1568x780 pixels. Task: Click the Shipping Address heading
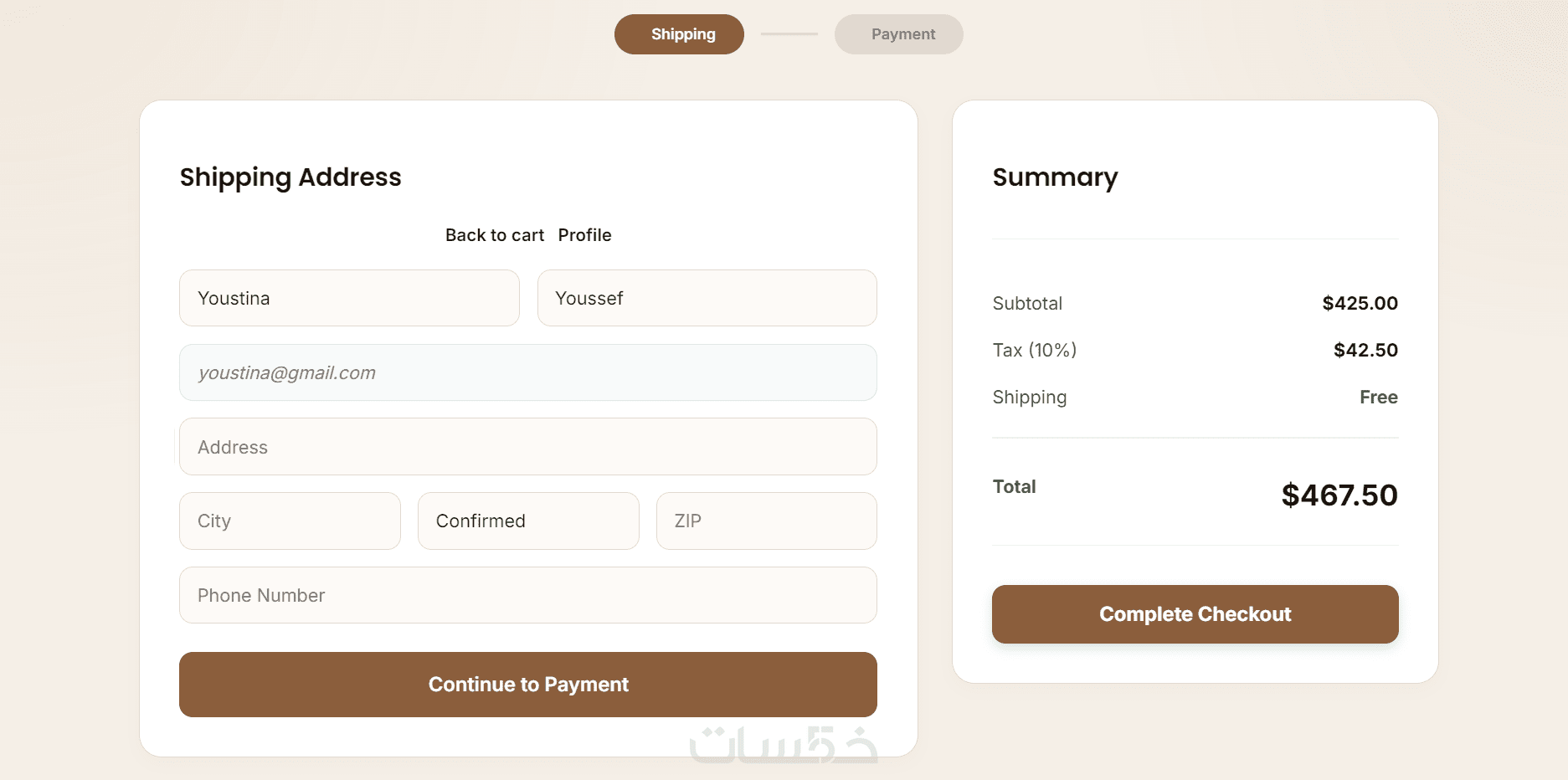(290, 177)
